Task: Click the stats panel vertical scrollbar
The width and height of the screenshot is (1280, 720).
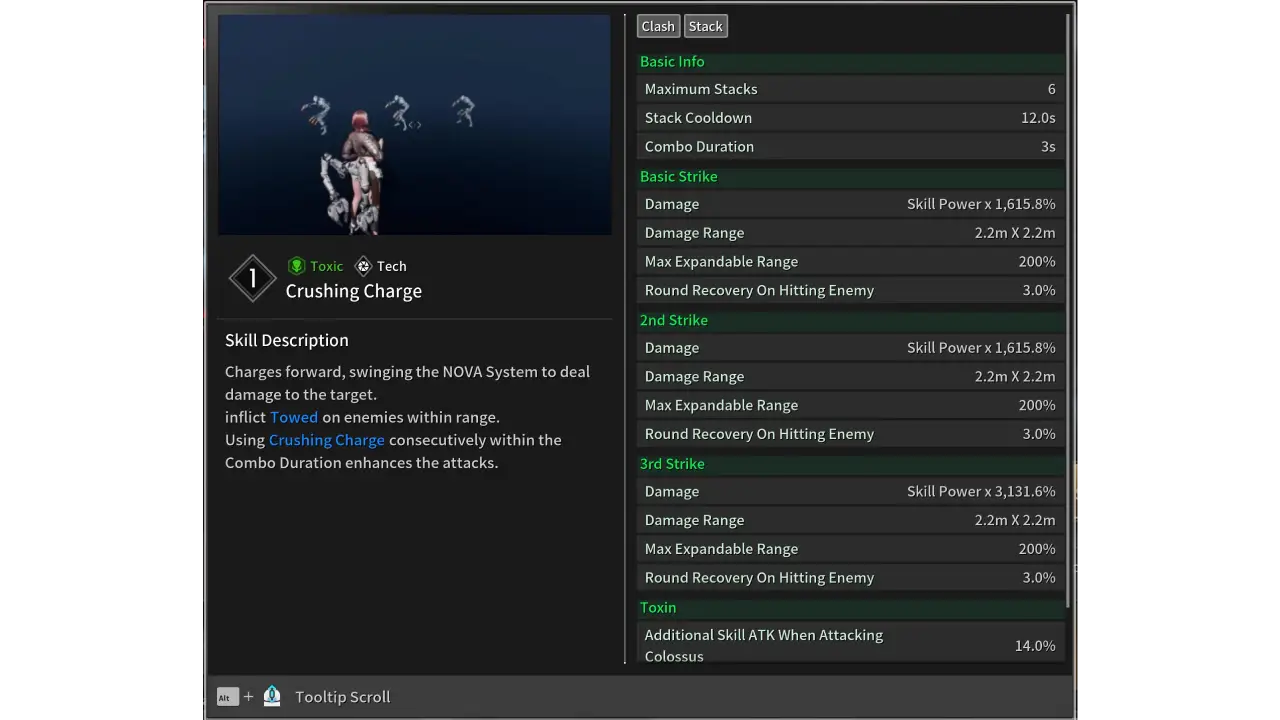Action: pos(1069,300)
